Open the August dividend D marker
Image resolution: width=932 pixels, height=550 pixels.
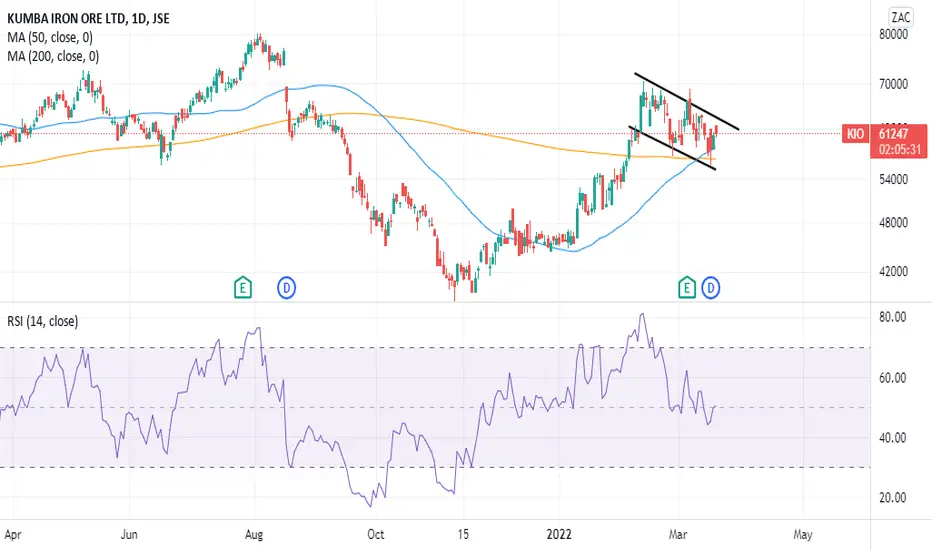tap(286, 288)
